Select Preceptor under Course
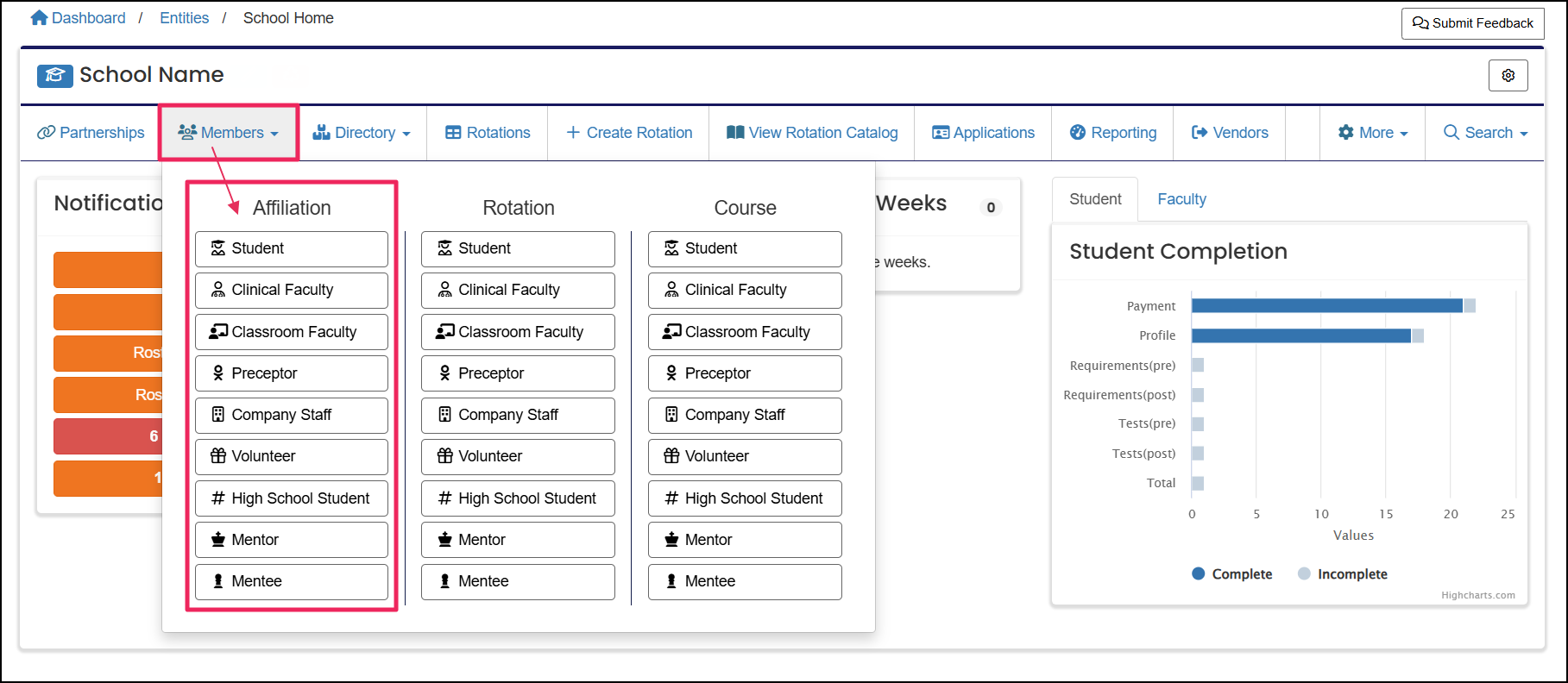 tap(745, 373)
